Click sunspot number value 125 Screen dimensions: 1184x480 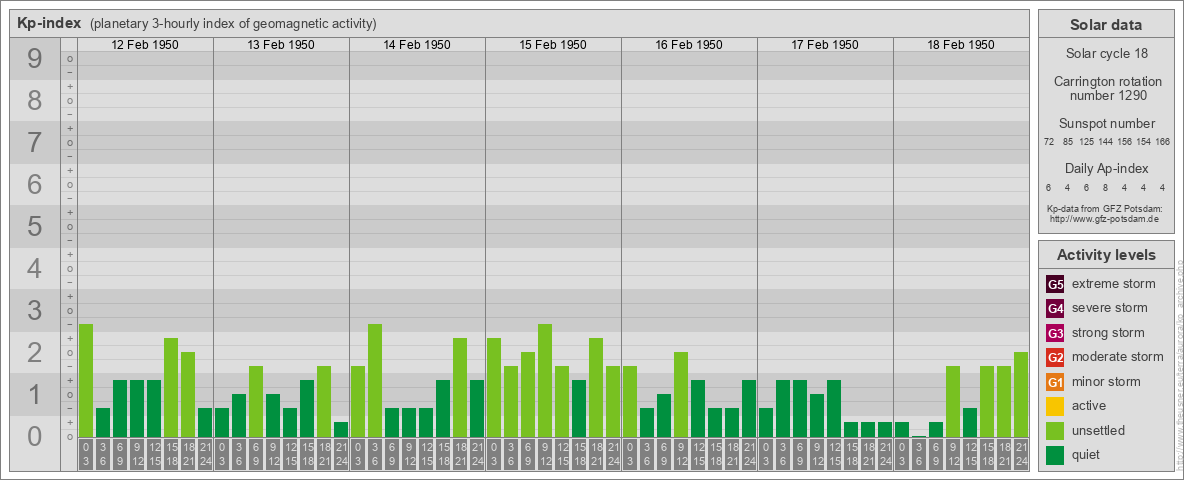tap(1087, 142)
